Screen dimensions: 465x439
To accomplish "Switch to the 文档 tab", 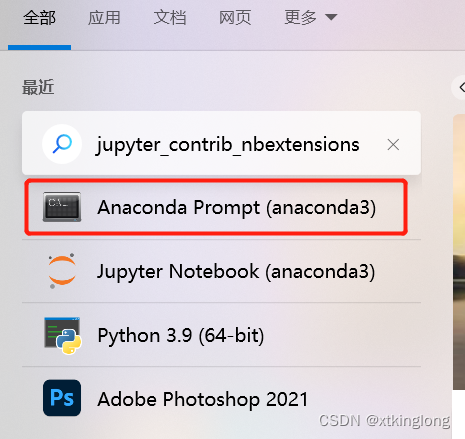I will click(x=170, y=18).
